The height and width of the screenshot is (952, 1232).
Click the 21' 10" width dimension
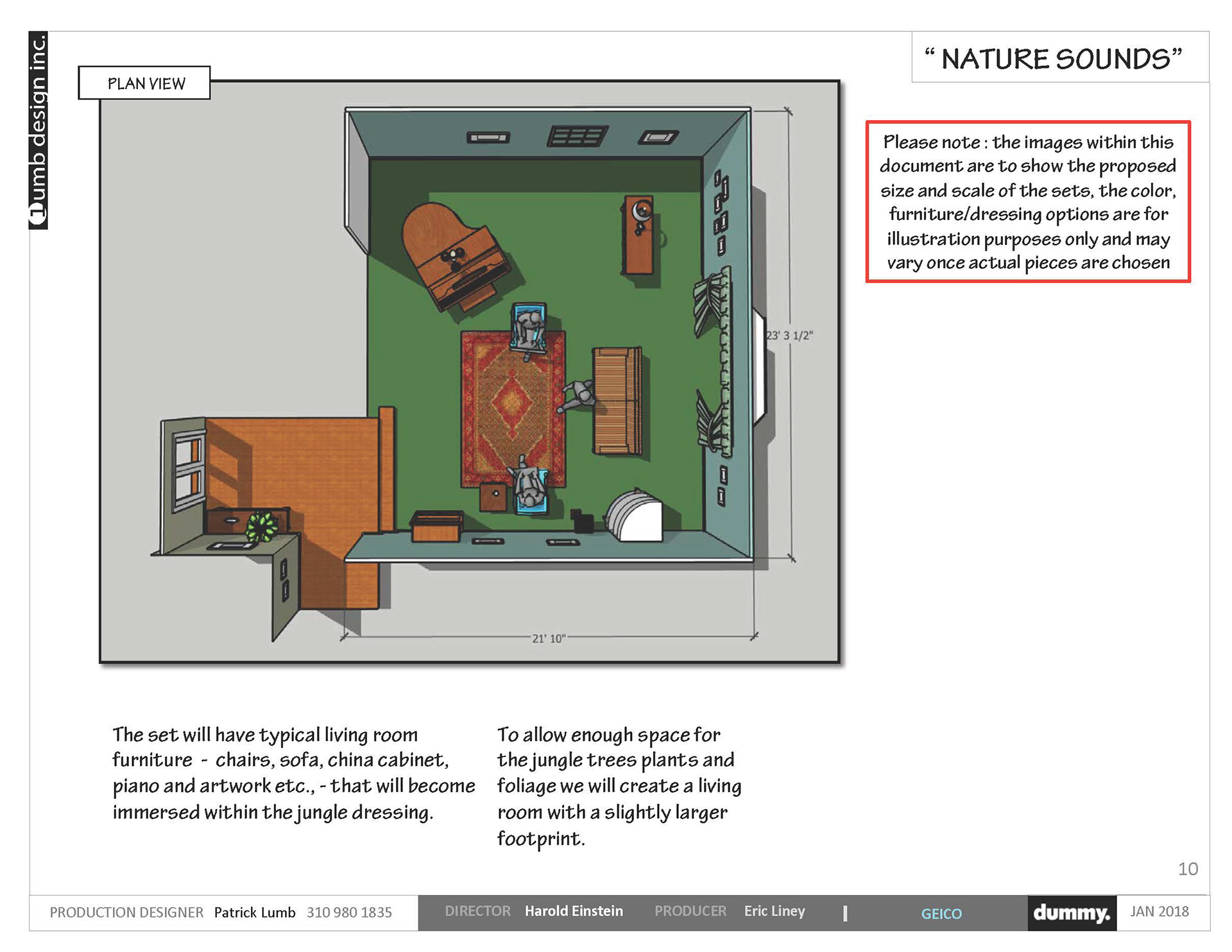pos(548,638)
